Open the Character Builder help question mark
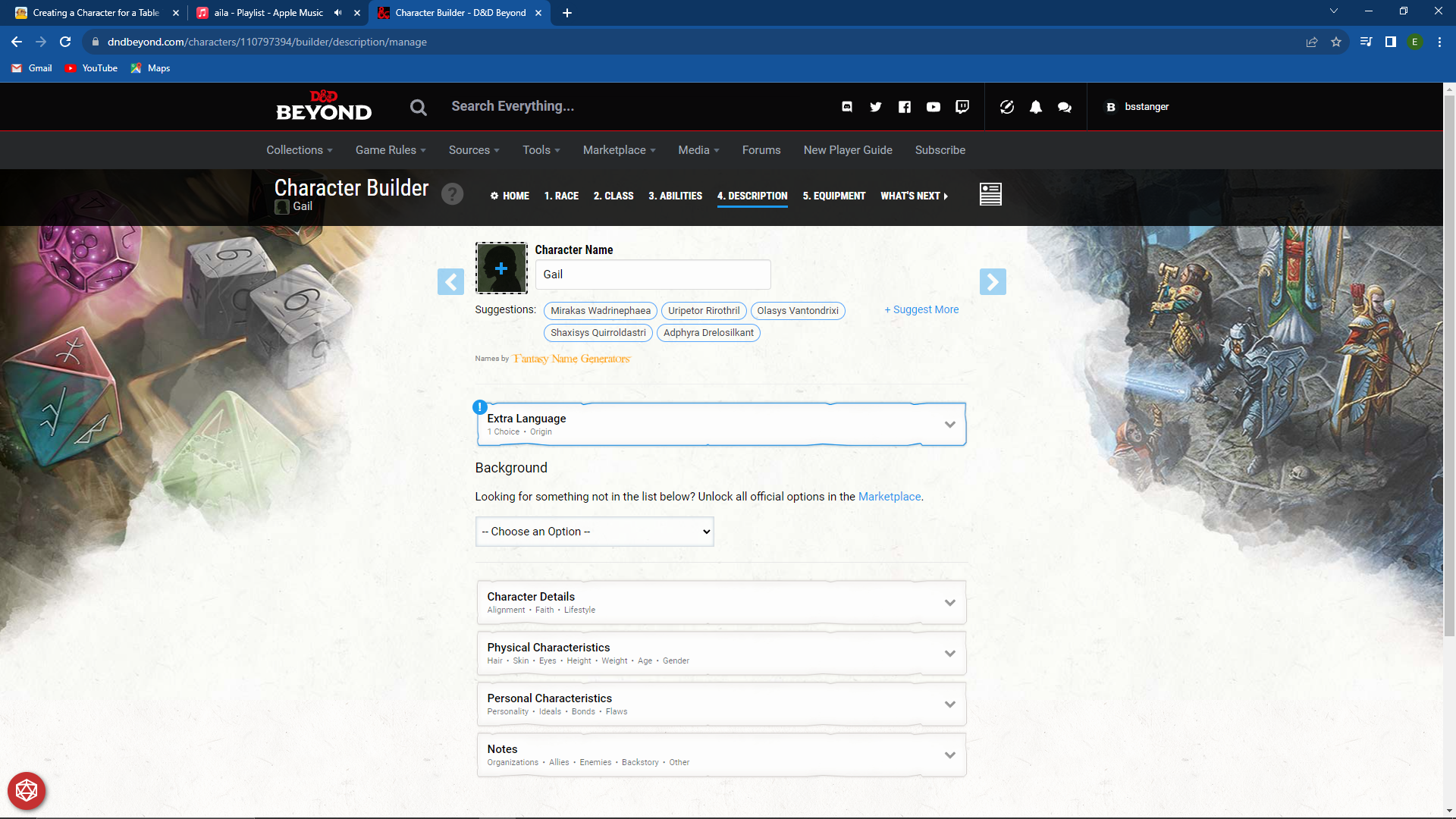Image resolution: width=1456 pixels, height=819 pixels. pos(453,194)
